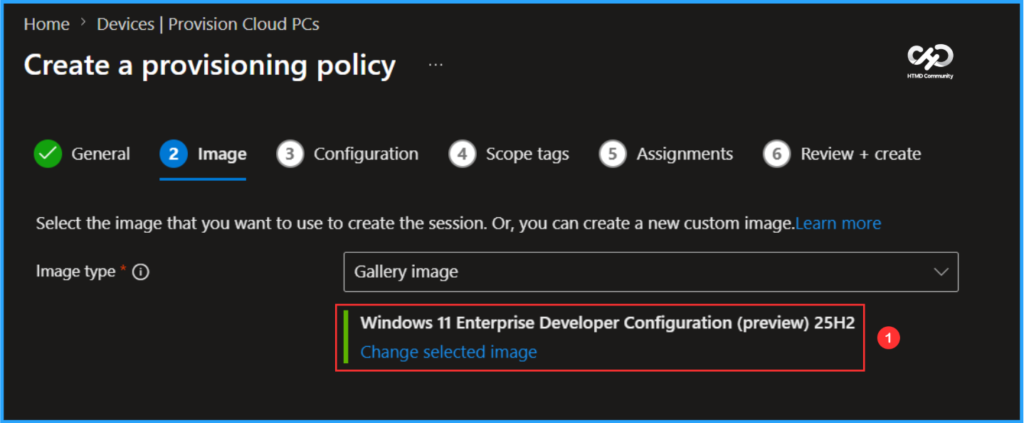
Task: Open the Home breadcrumb link
Action: [46, 24]
